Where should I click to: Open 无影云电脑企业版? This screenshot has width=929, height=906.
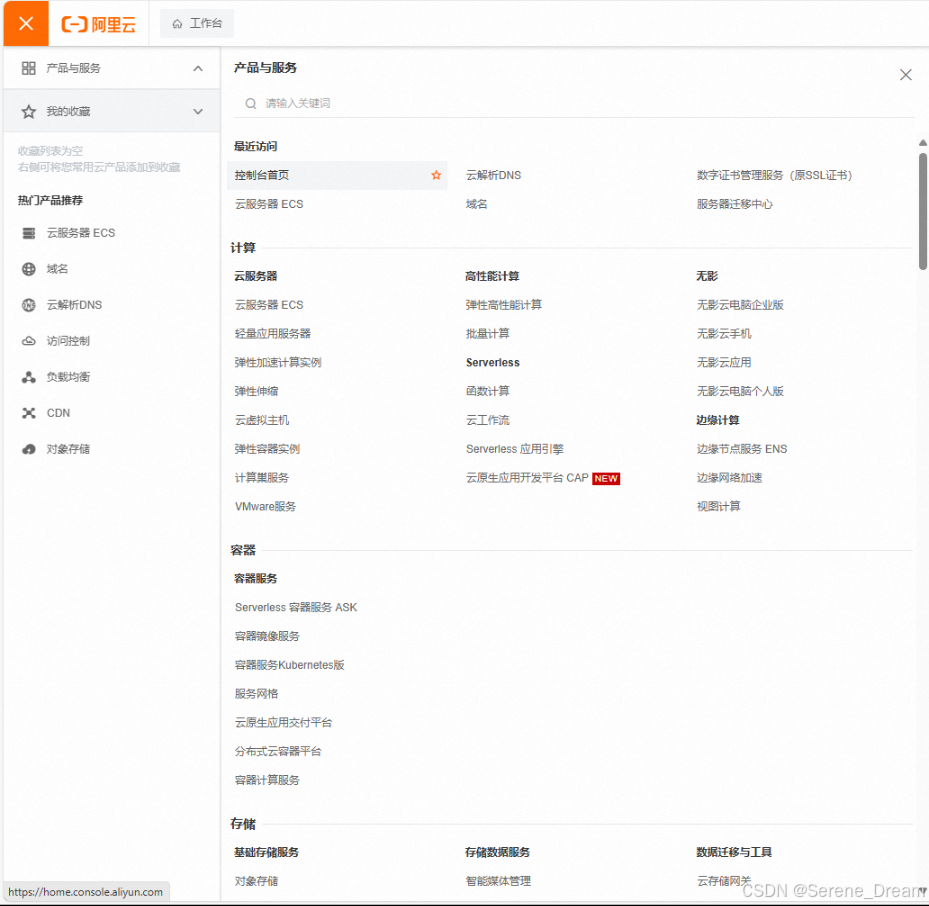point(740,305)
